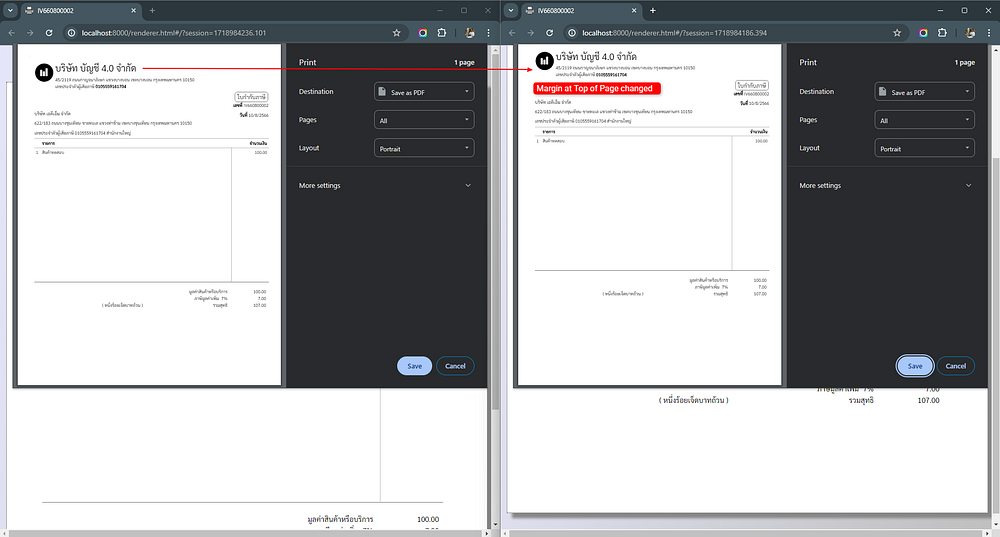Open the Layout Portrait dropdown in left dialog
This screenshot has height=537, width=1000.
424,148
